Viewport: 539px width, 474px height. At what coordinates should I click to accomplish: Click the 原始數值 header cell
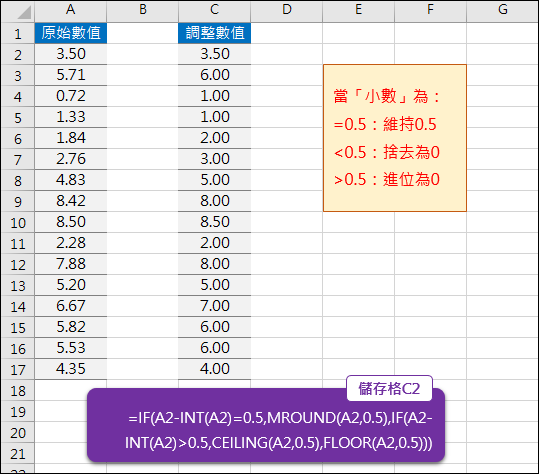click(x=70, y=33)
